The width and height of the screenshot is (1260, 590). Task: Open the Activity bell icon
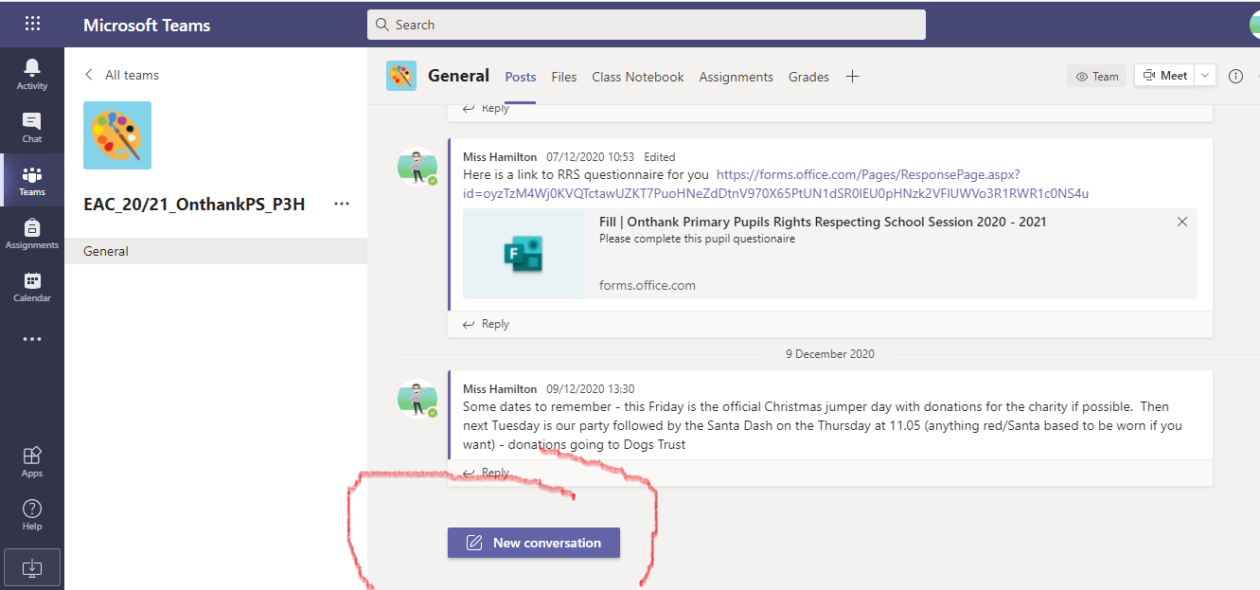pyautogui.click(x=32, y=73)
